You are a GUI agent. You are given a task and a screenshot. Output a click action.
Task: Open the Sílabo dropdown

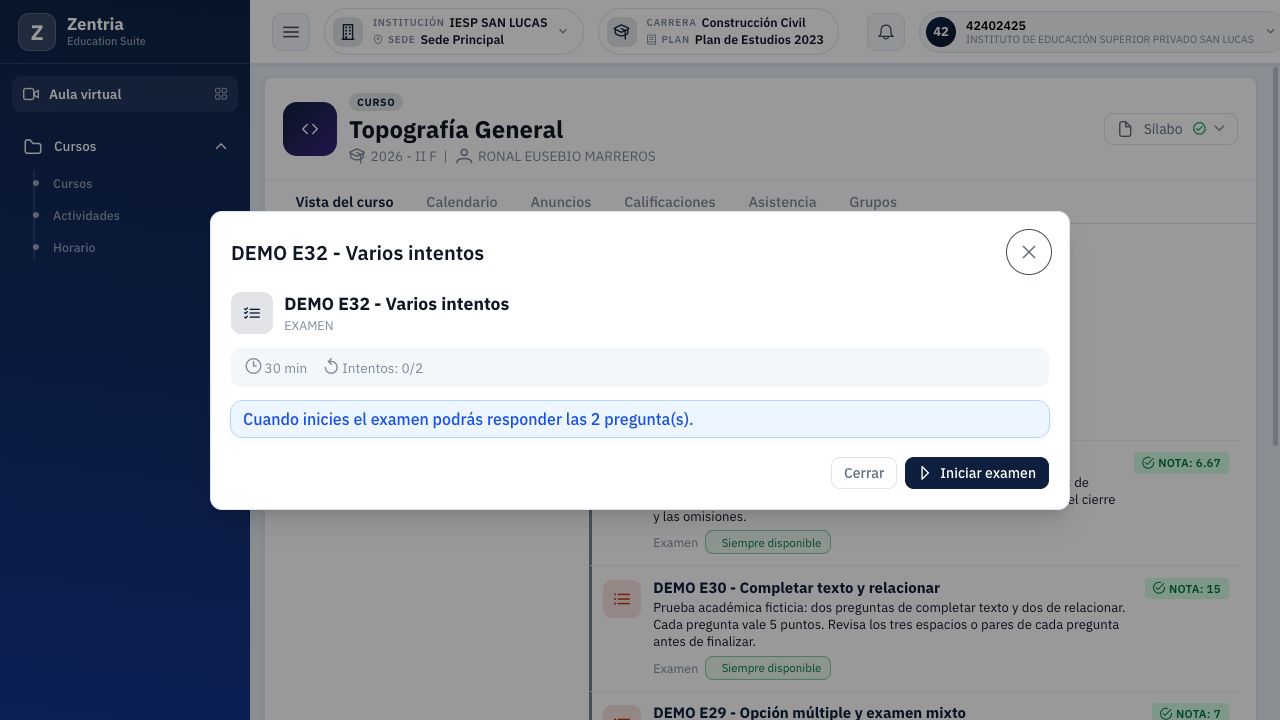tap(1171, 129)
